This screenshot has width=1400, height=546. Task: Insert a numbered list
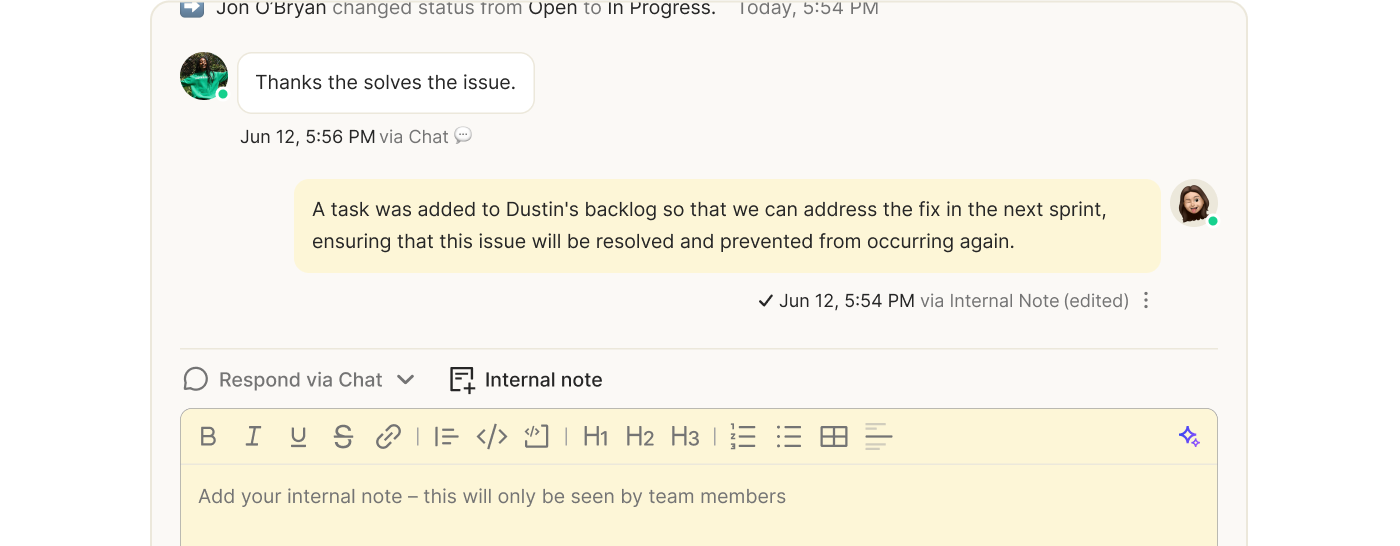[743, 436]
